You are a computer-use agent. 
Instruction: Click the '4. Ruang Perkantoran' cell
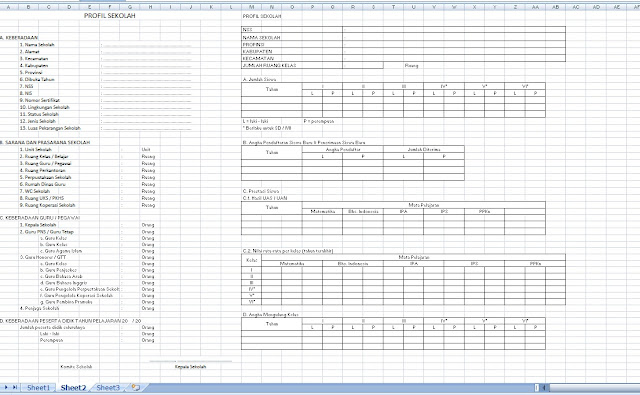click(42, 170)
